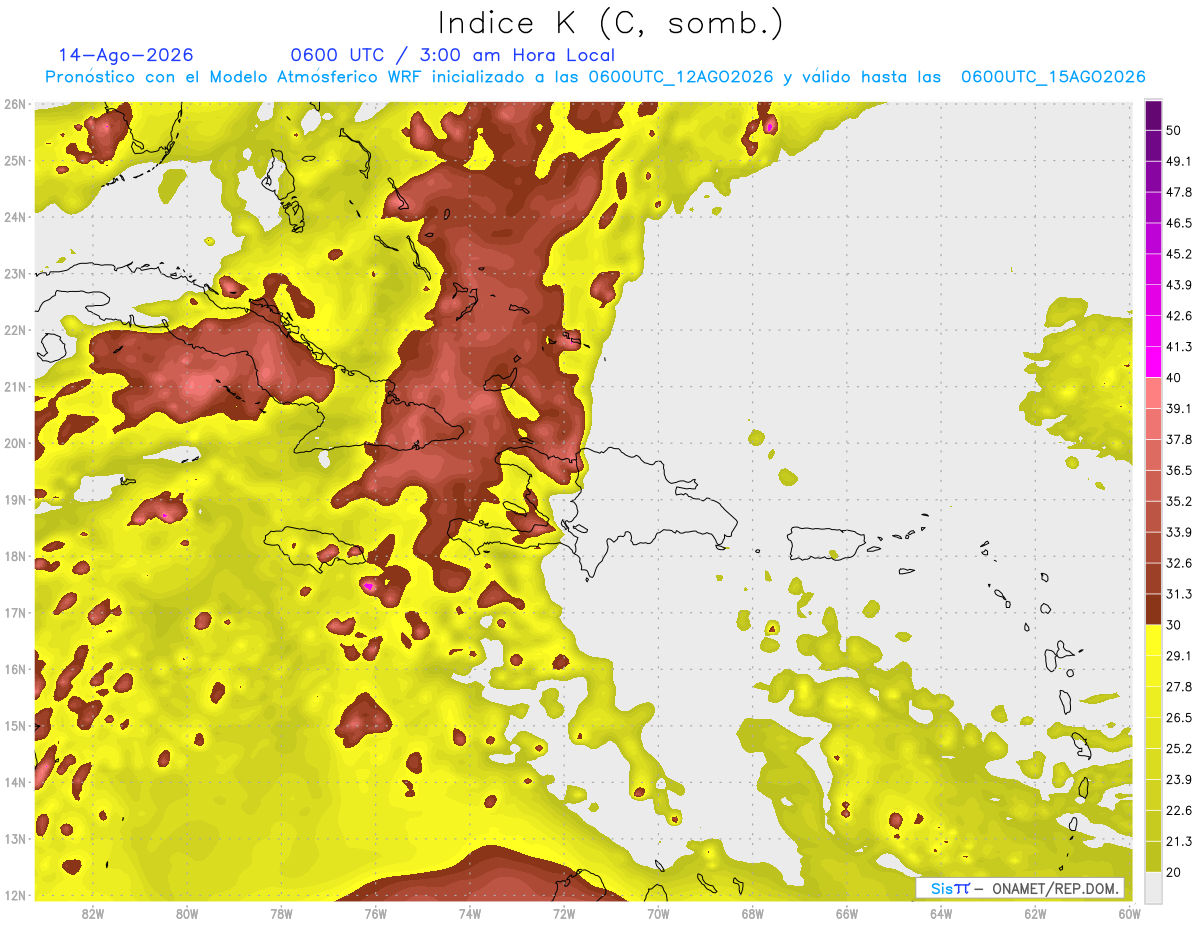The width and height of the screenshot is (1200, 927).
Task: Click the colorbar value "23.9"
Action: tap(1179, 780)
